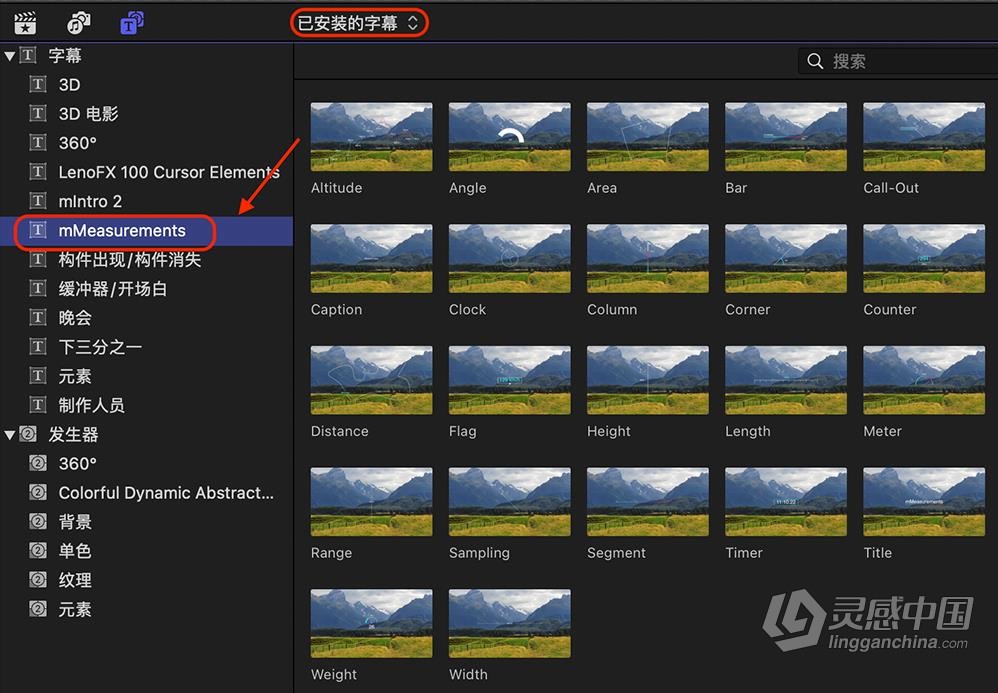The width and height of the screenshot is (998, 693).
Task: Select the Counter title thumbnail
Action: (924, 258)
